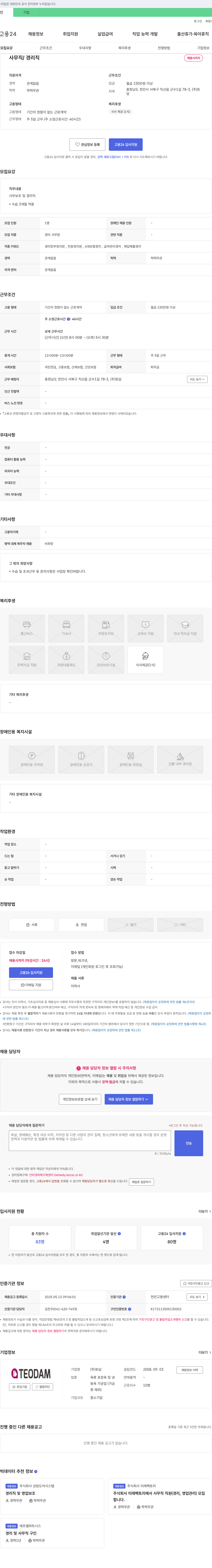Click the TEODAM company logo
This screenshot has height=1568, width=212.
point(31,1374)
